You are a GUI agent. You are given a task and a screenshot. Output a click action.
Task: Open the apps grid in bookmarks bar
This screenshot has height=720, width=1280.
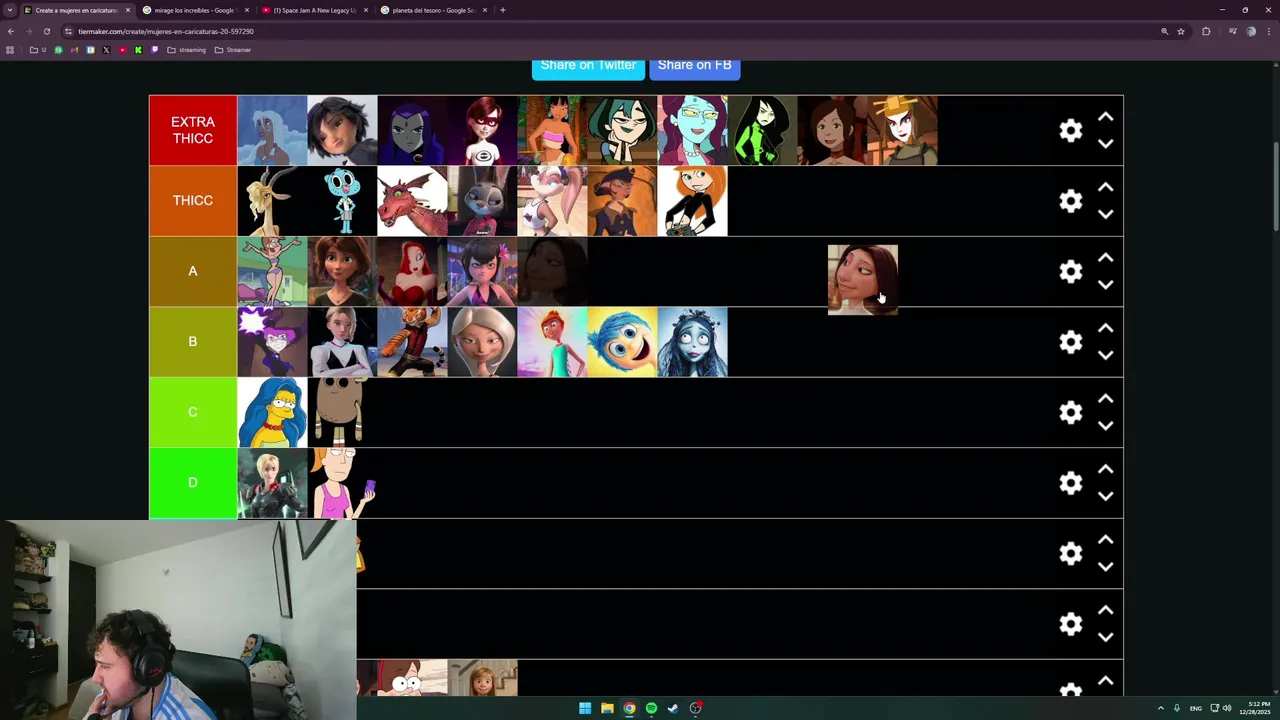[x=10, y=50]
